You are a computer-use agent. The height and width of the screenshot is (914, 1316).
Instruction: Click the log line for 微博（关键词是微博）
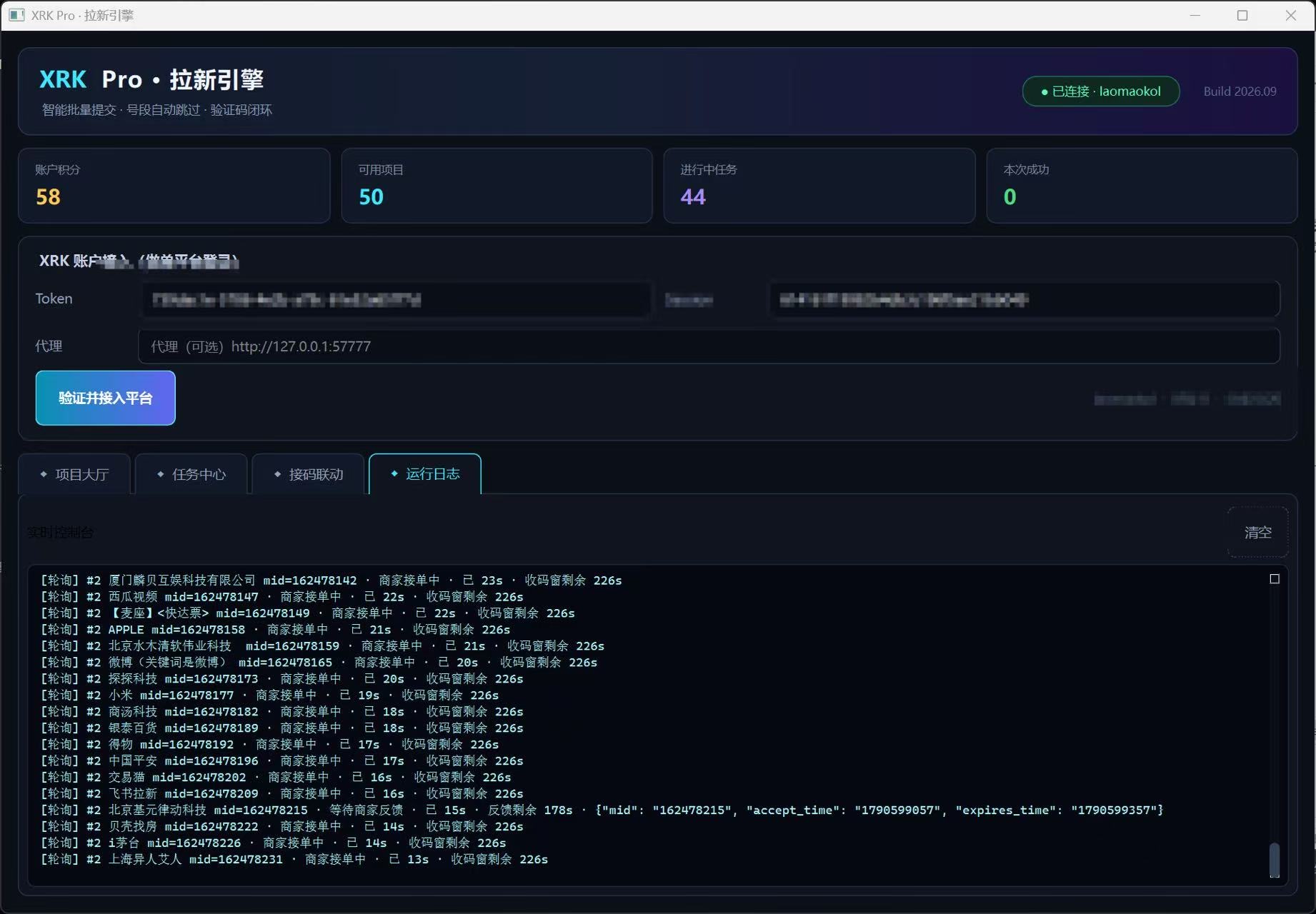(319, 663)
